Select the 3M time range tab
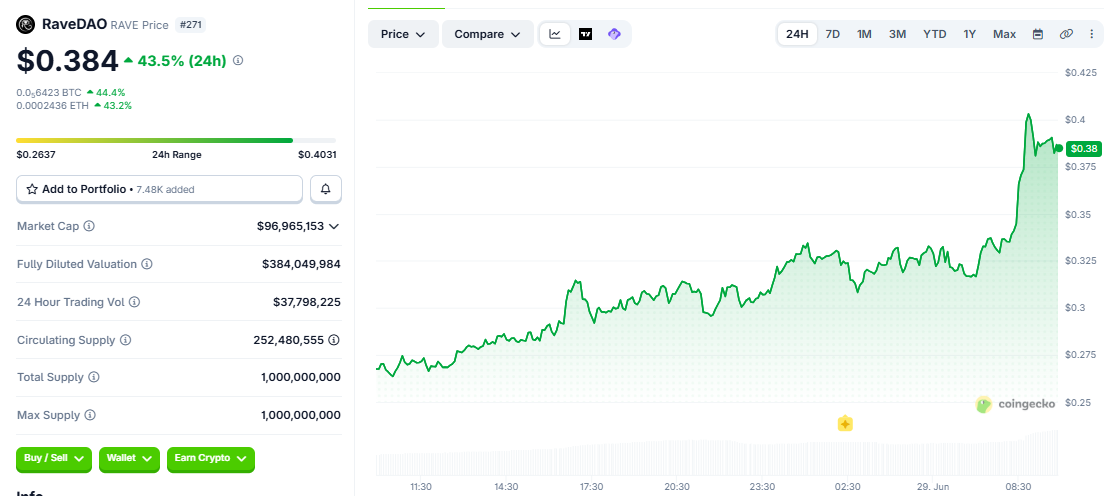1113x496 pixels. point(897,34)
